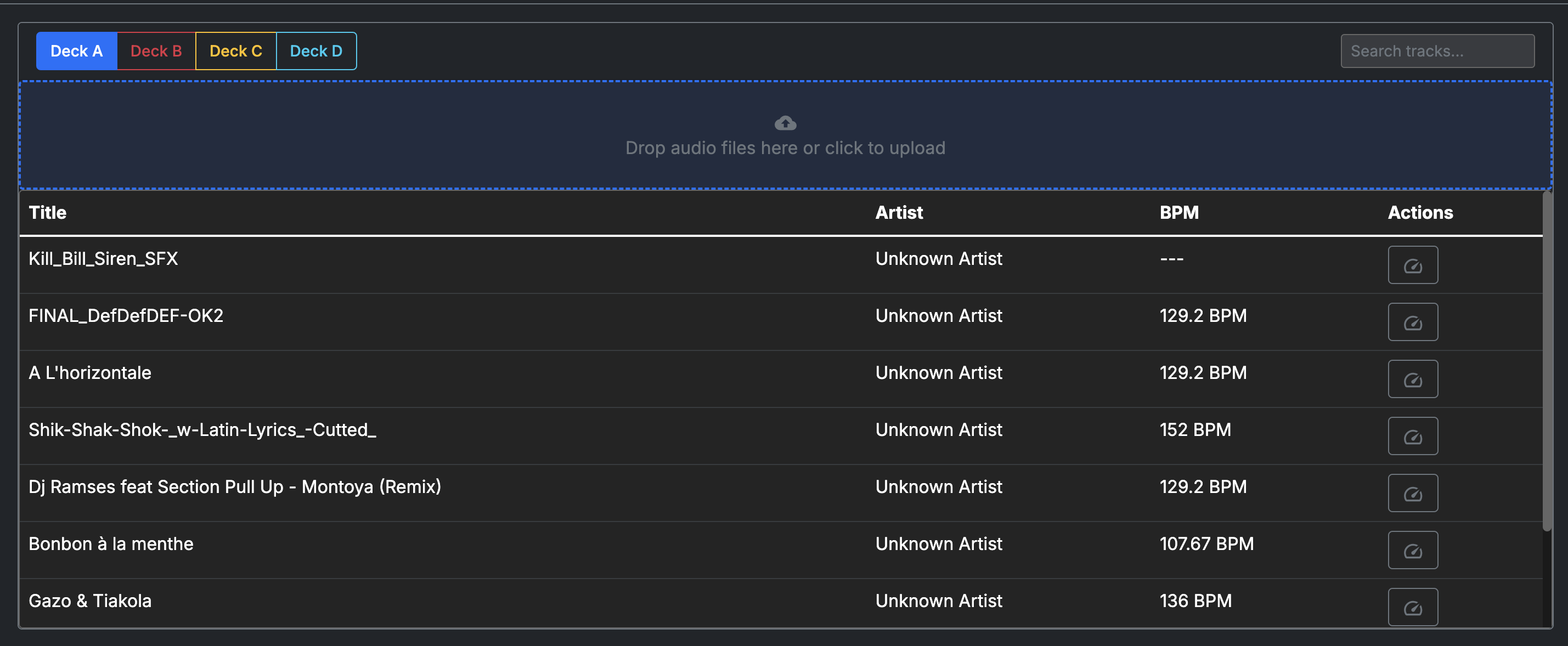Click the BPM column header
Screen dimensions: 1568x646
tap(1178, 212)
